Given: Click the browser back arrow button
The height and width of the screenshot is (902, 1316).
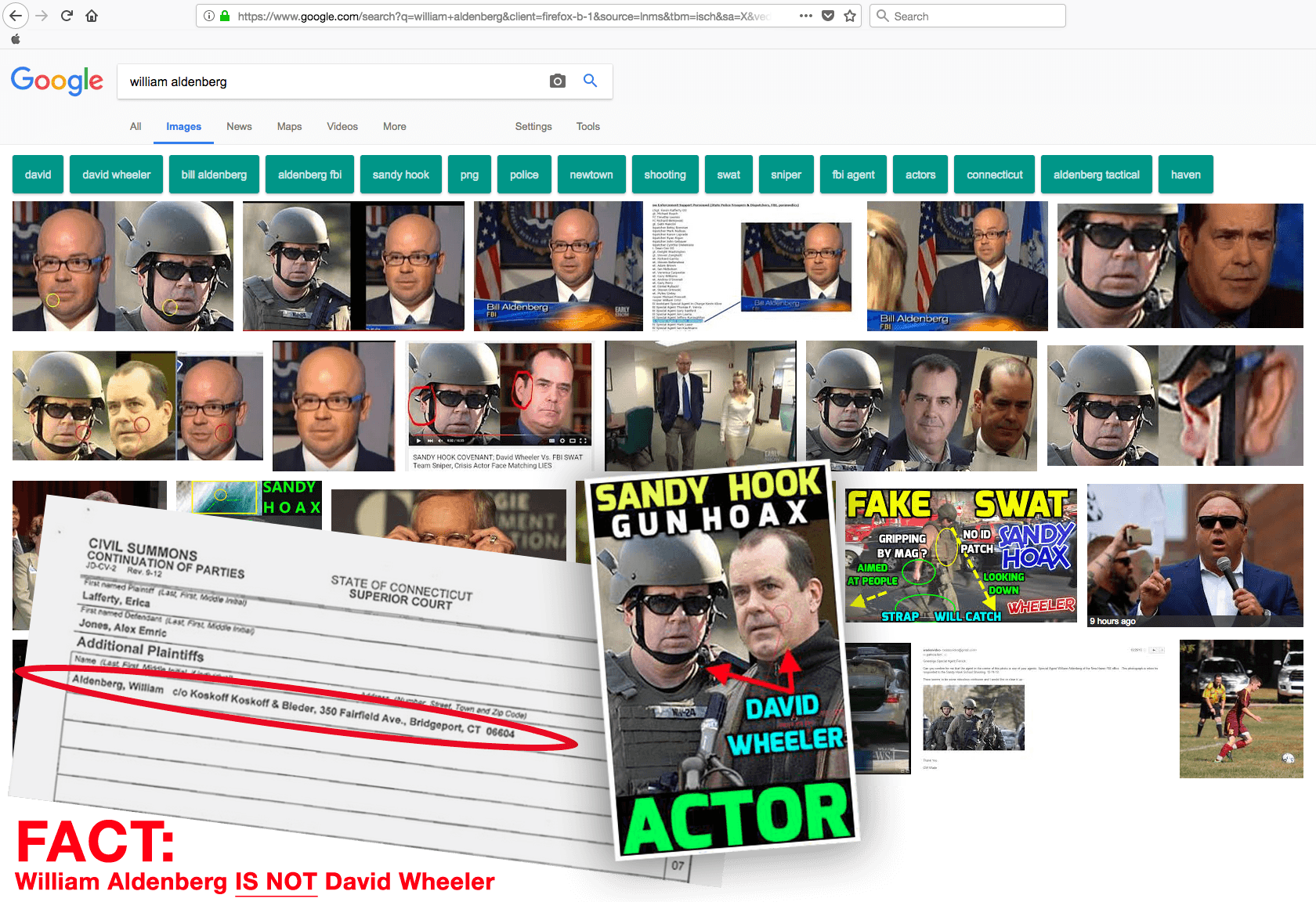Looking at the screenshot, I should (x=16, y=16).
